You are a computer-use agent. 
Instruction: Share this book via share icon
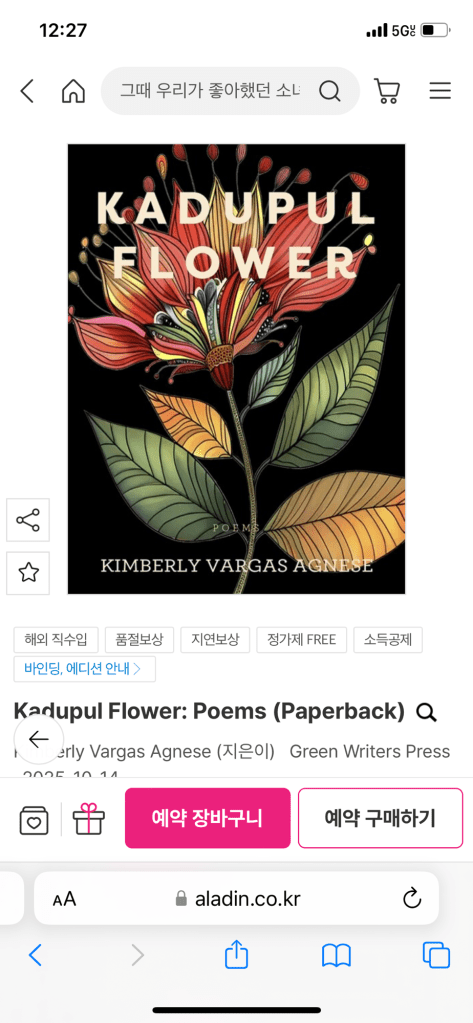[28, 520]
